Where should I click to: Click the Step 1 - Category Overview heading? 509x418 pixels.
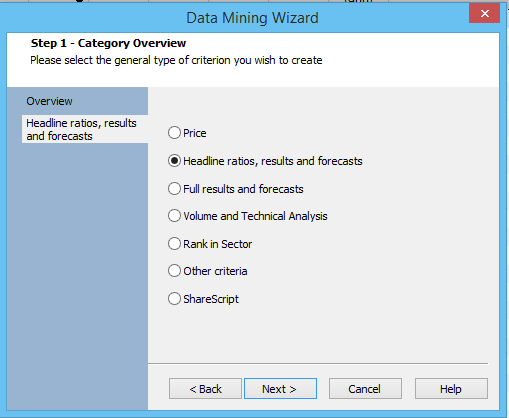point(108,43)
